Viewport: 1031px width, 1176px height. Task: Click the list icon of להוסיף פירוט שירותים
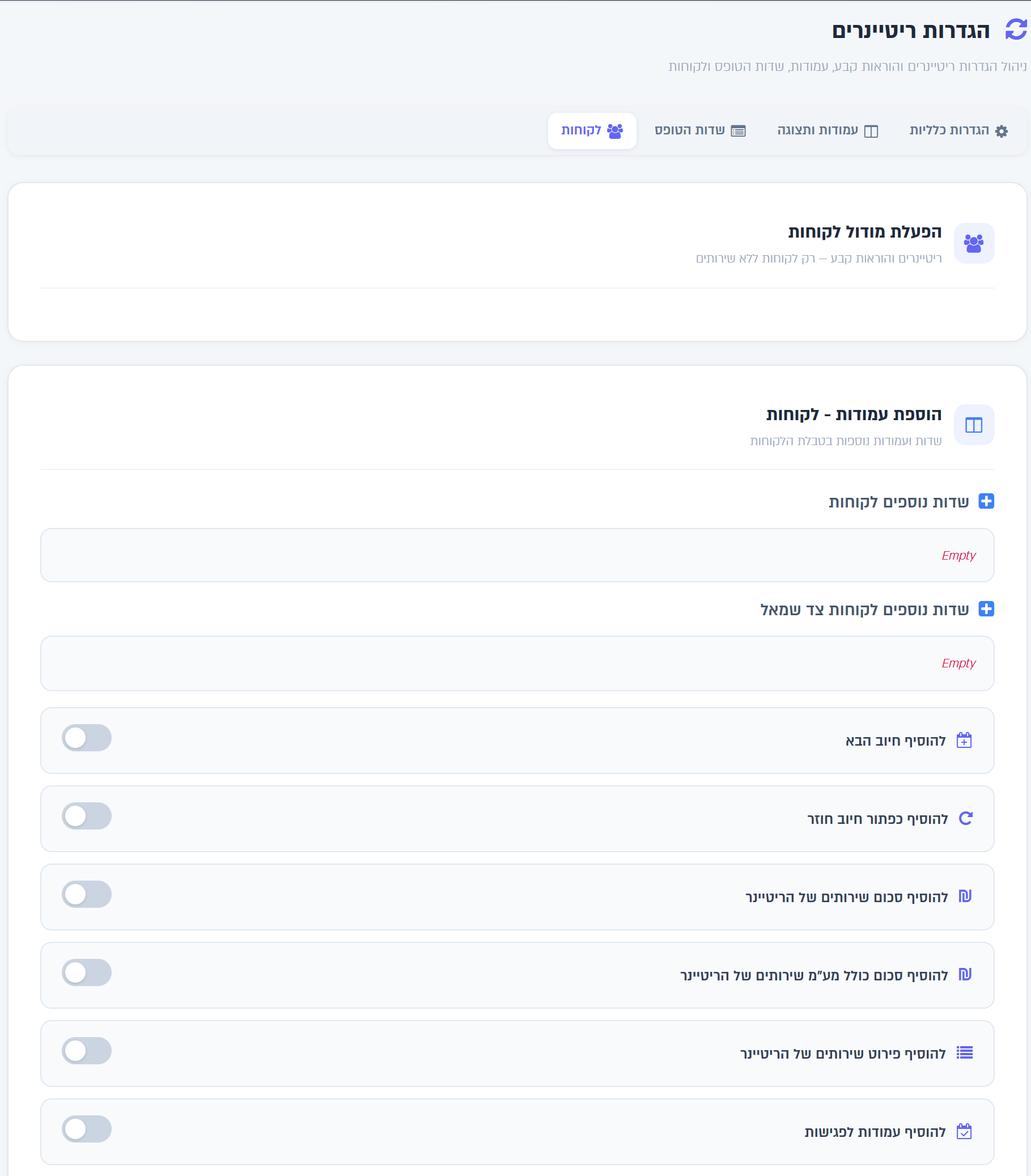click(964, 1053)
